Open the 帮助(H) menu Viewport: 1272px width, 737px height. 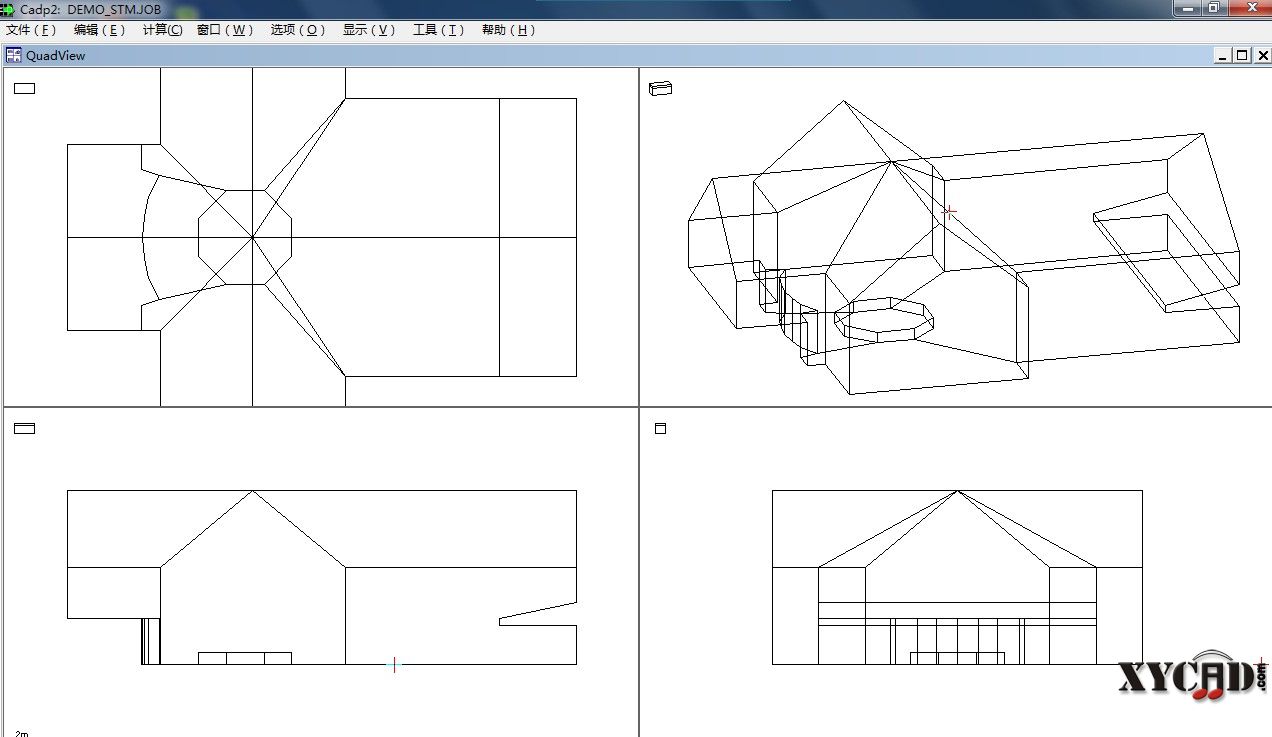point(509,30)
